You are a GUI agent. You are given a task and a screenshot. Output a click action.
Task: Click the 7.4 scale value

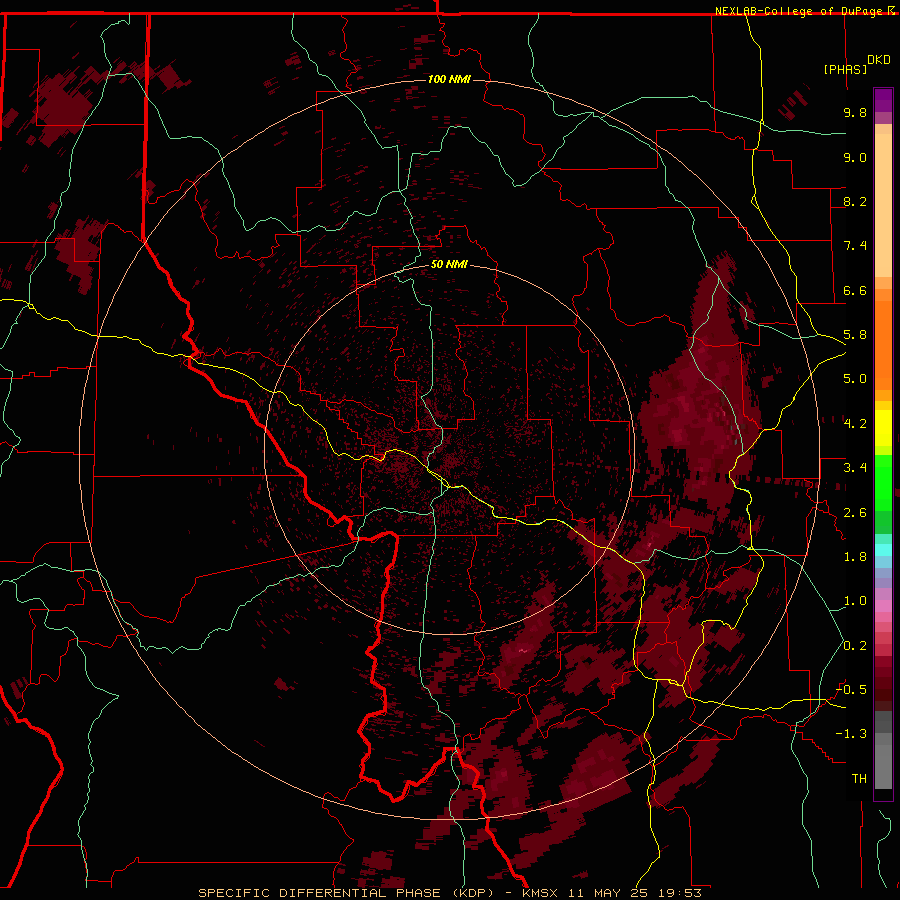pos(855,246)
